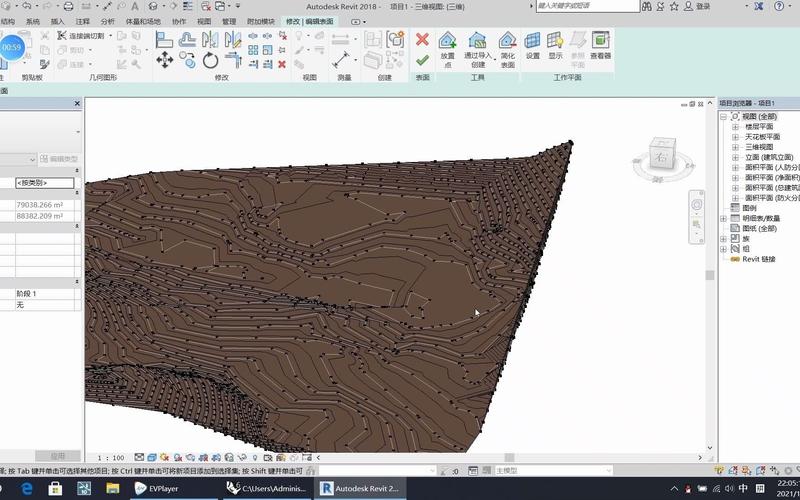
Task: Close the properties palette with X
Action: [77, 104]
